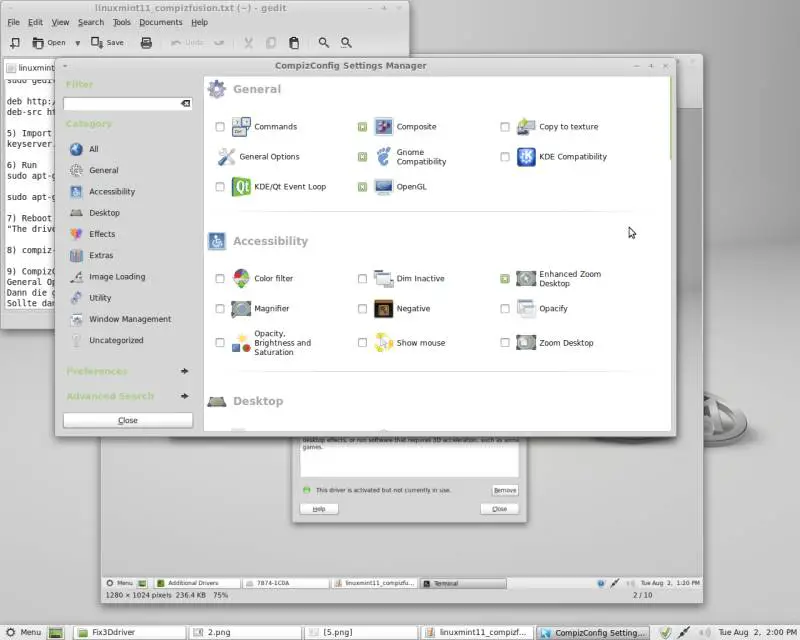800x640 pixels.
Task: Open the Commands plugin icon
Action: [241, 127]
